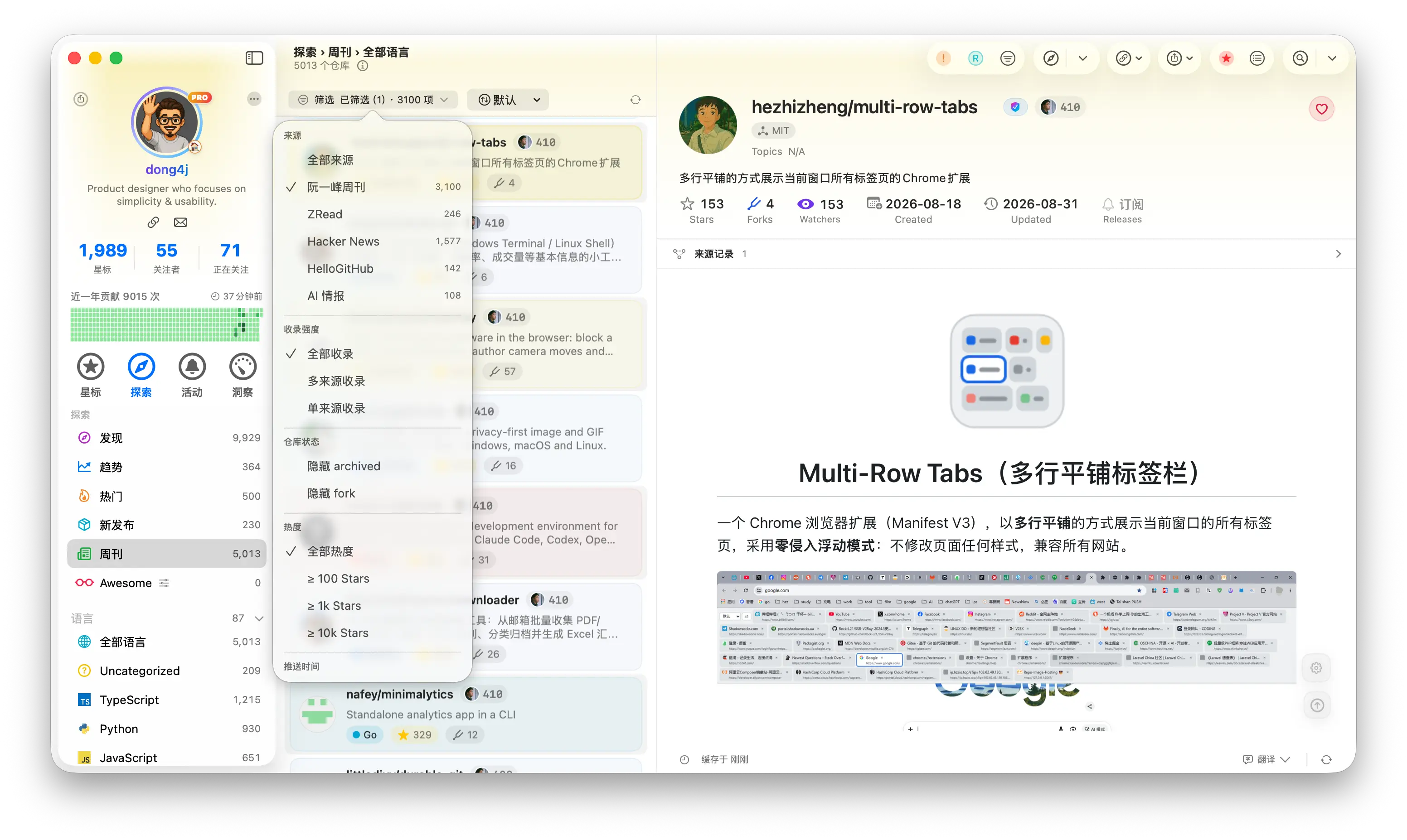Open the 55 关注者 stat

166,257
